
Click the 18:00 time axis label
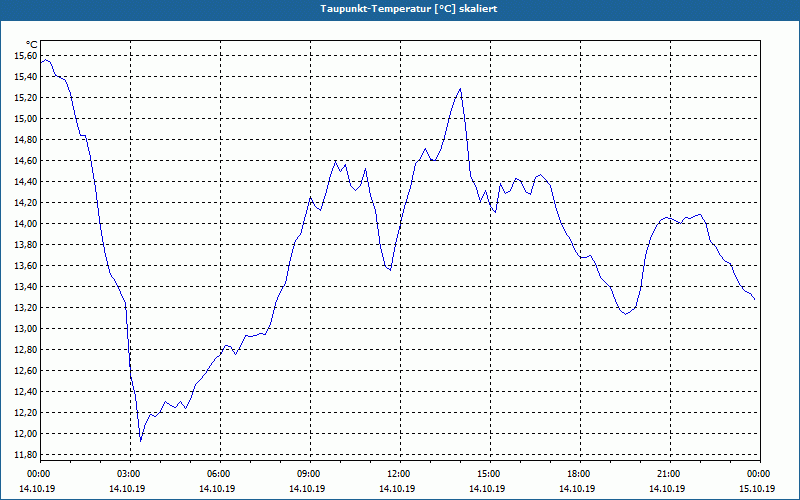coord(580,474)
